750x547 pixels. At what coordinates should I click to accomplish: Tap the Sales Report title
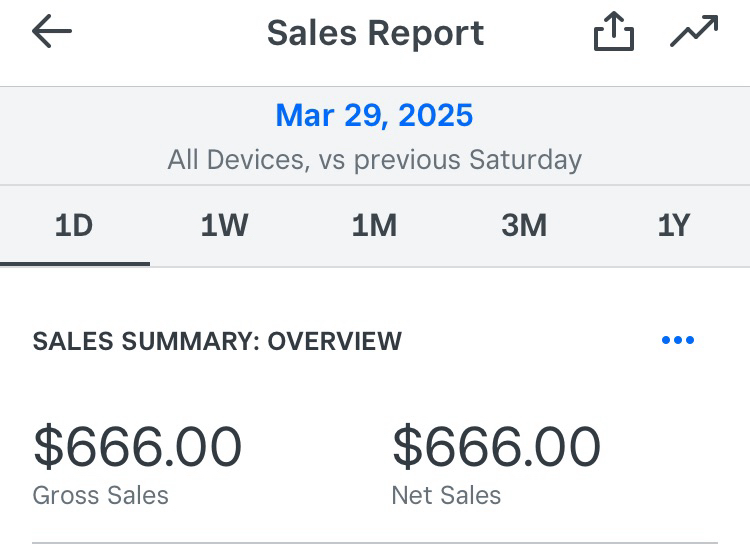pyautogui.click(x=375, y=33)
